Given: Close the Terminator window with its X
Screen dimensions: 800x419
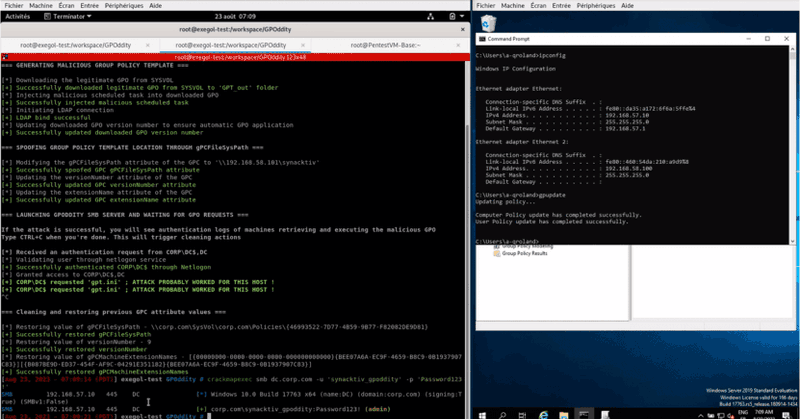Looking at the screenshot, I should [x=463, y=30].
